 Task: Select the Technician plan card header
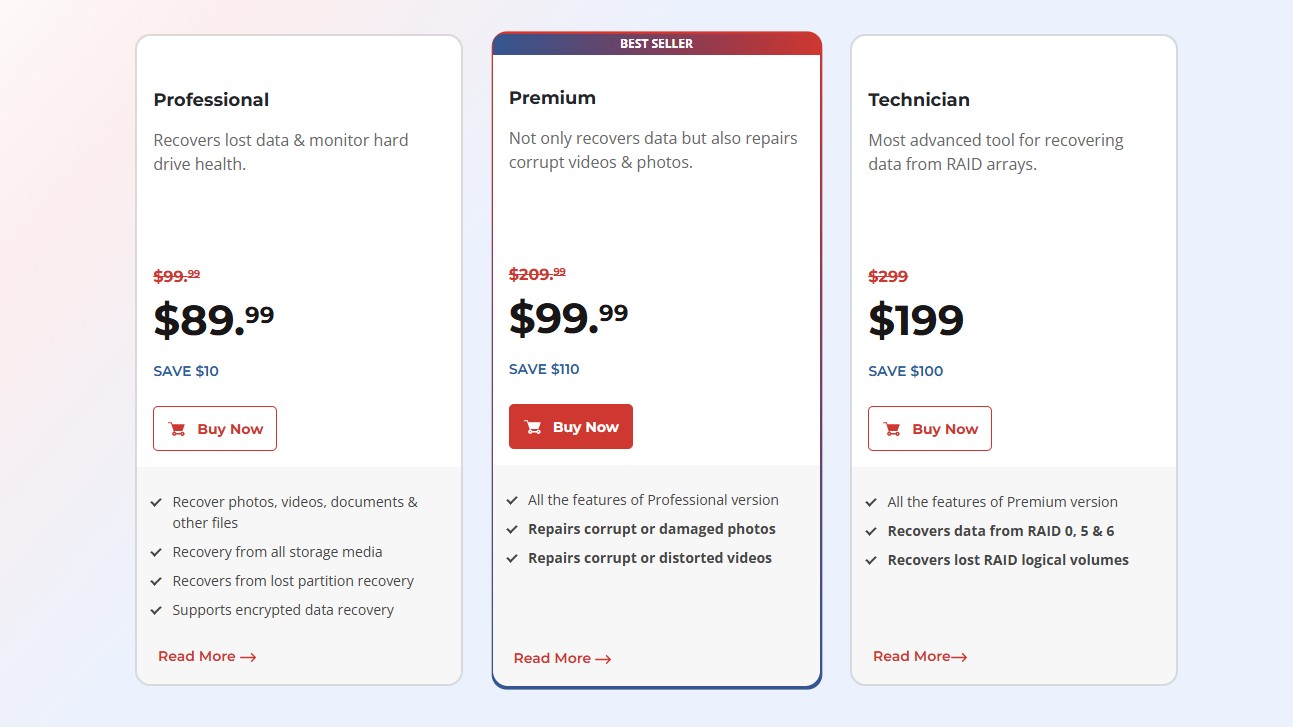(x=919, y=100)
